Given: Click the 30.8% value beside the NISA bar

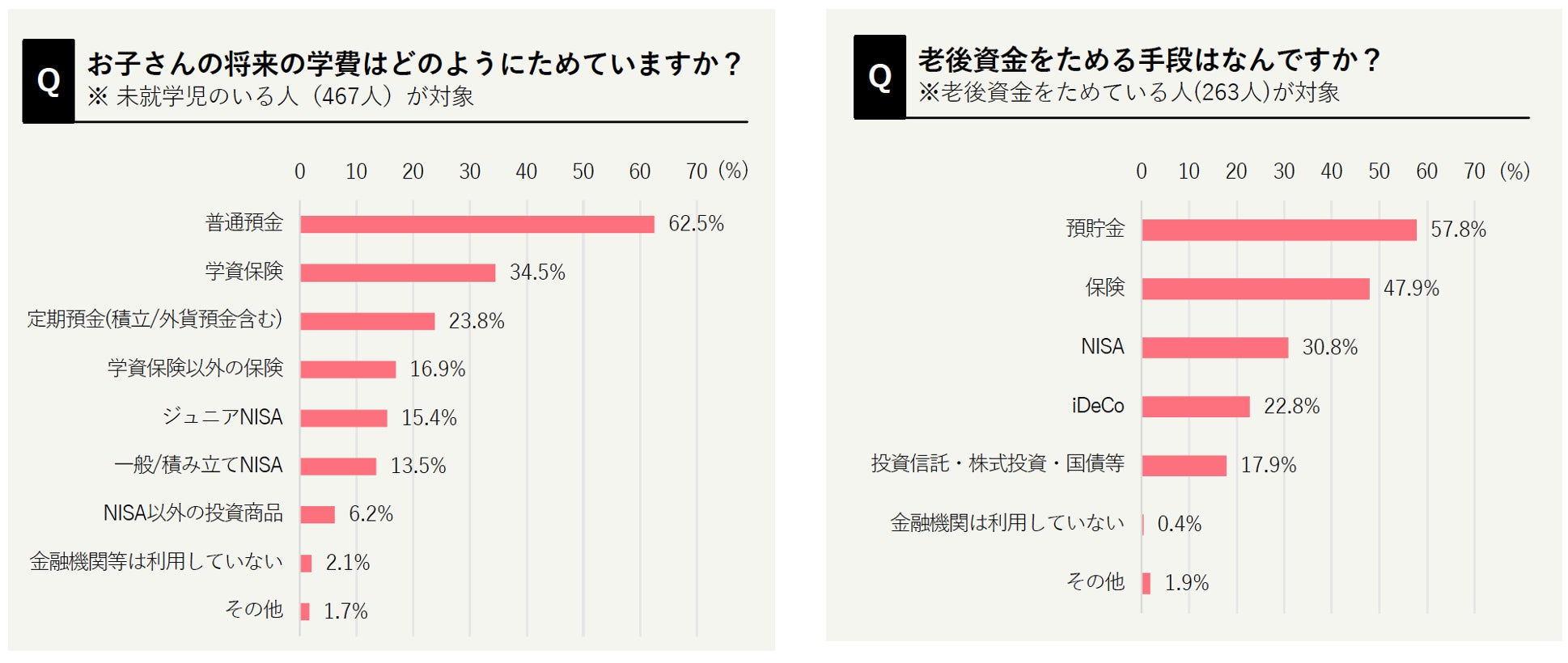Looking at the screenshot, I should coord(1329,348).
